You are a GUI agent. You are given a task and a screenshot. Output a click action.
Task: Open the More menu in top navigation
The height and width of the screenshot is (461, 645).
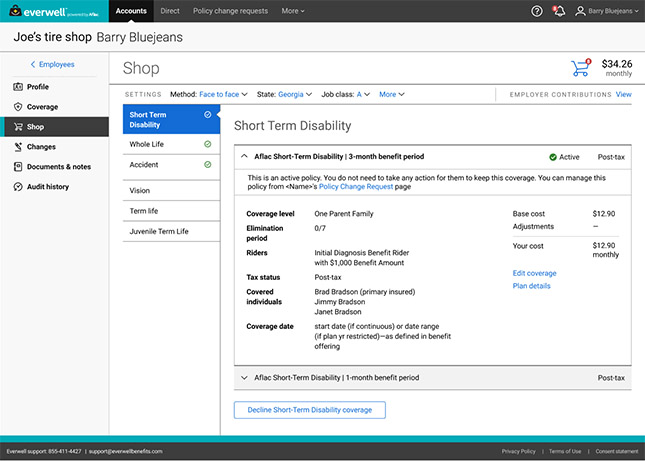[x=293, y=11]
